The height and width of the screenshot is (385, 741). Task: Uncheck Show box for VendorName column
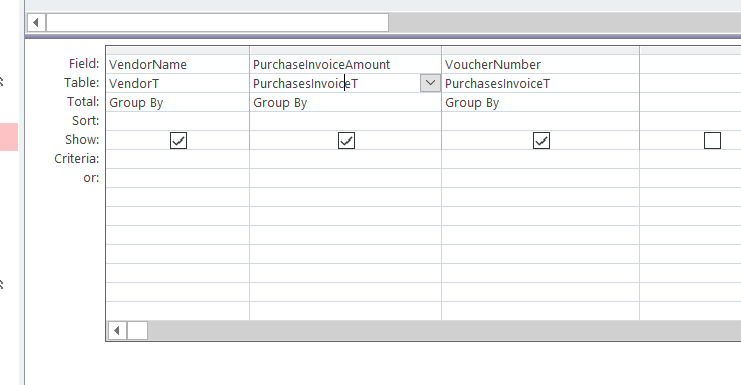tap(178, 140)
